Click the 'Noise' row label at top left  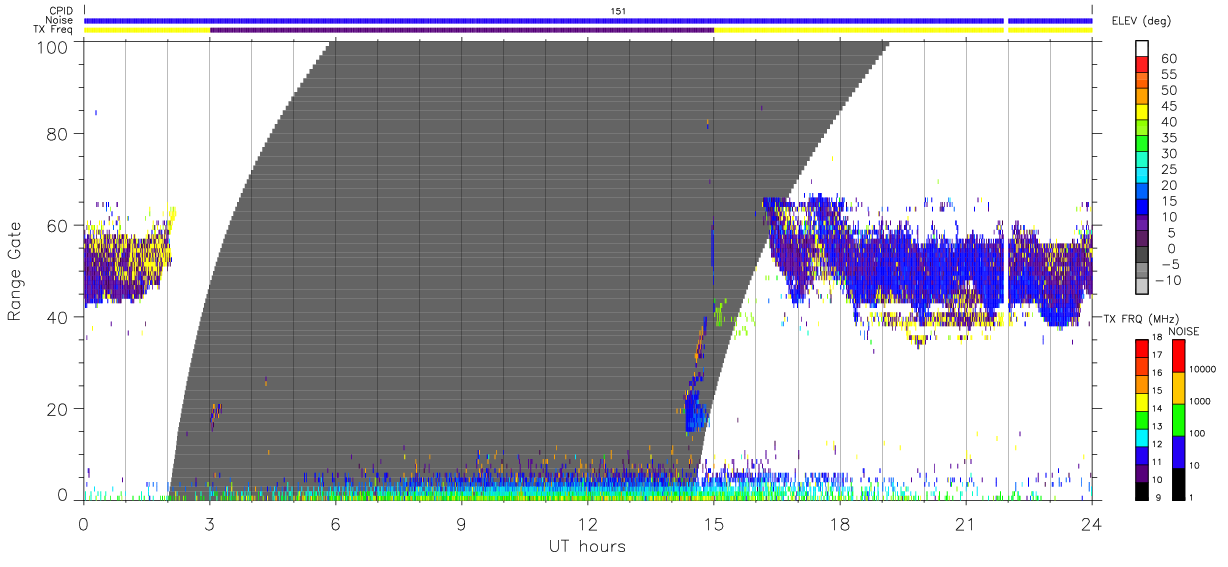58,20
